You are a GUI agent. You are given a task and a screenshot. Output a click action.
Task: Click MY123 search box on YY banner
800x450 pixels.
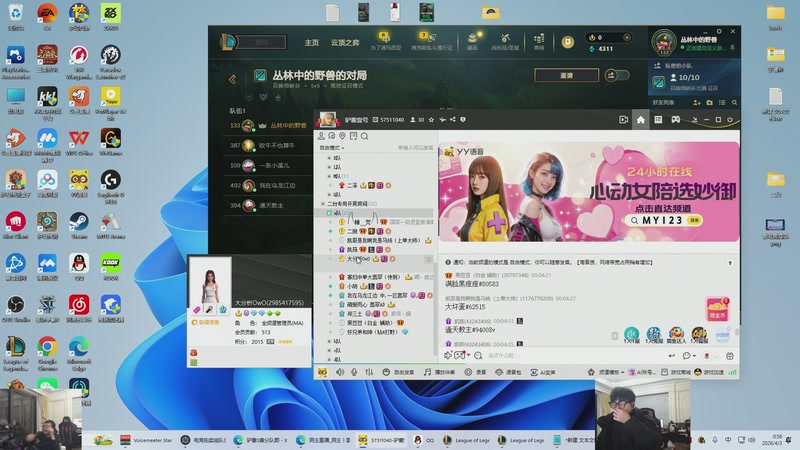point(663,220)
